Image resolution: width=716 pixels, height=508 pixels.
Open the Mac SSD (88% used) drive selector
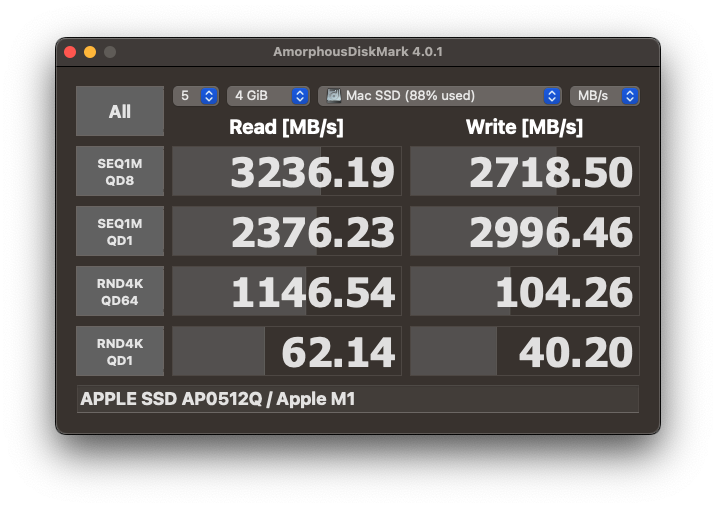pyautogui.click(x=440, y=96)
